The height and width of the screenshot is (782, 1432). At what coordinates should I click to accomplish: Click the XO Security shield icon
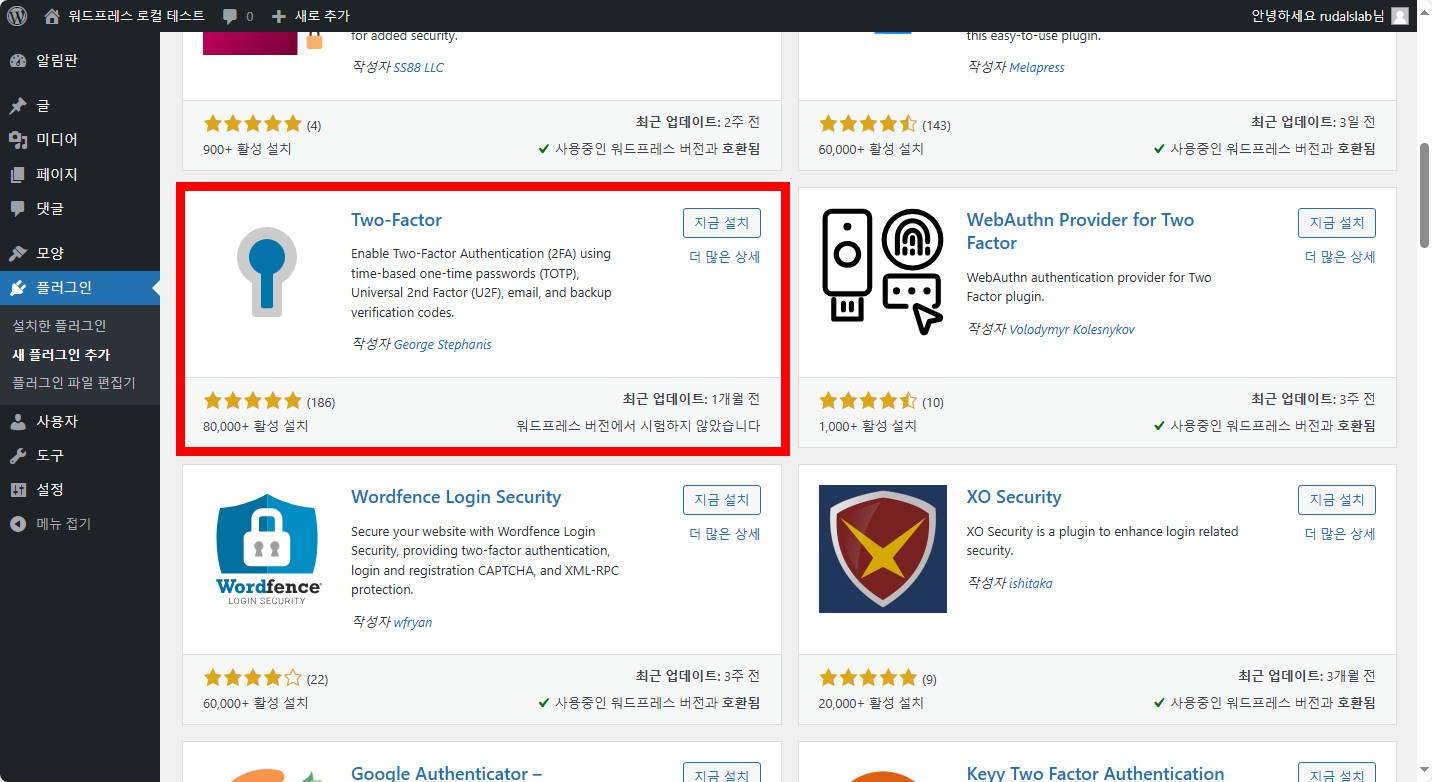[883, 549]
